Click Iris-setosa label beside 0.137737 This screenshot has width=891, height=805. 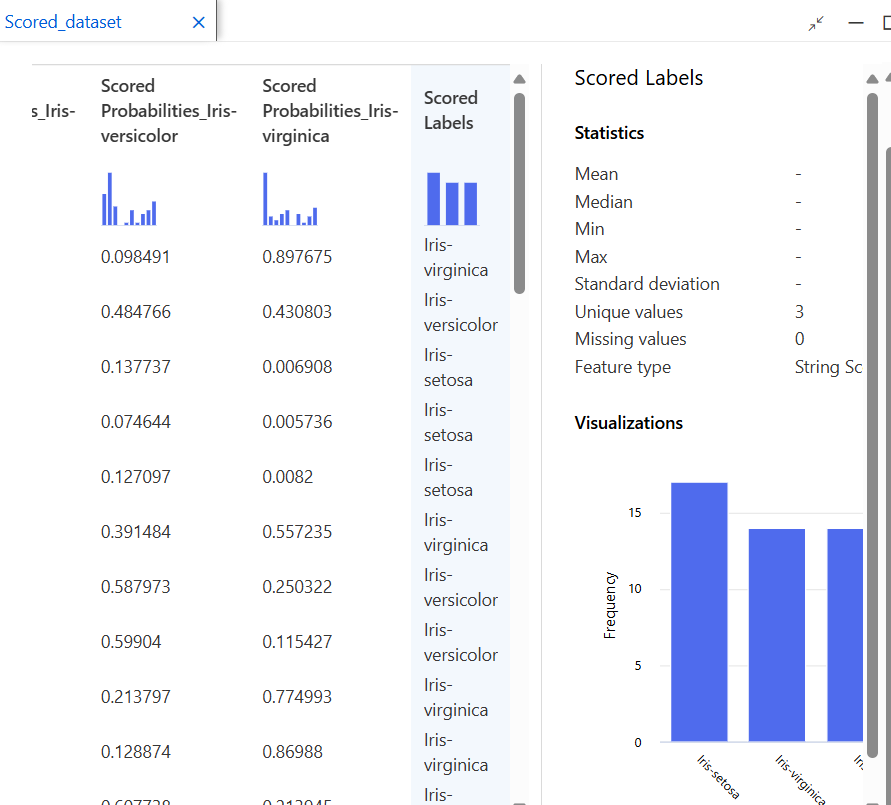[x=448, y=368]
